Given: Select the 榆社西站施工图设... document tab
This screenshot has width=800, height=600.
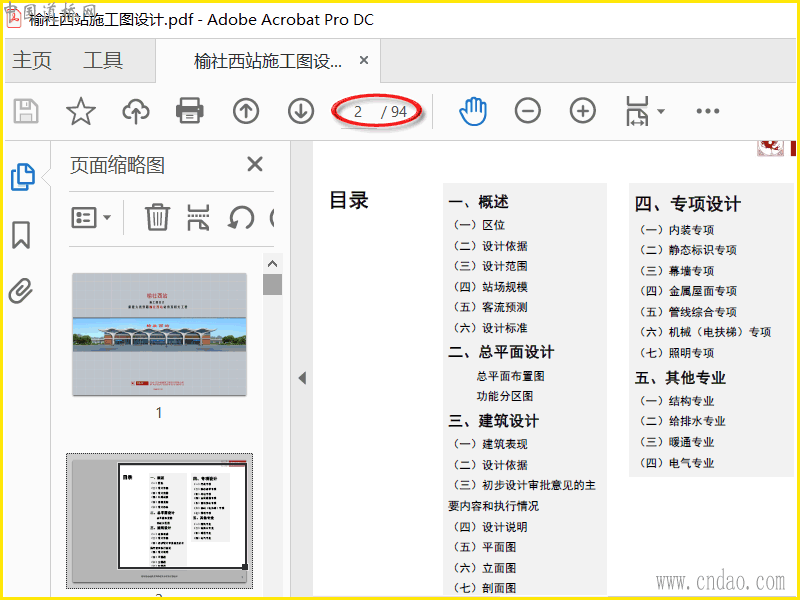Looking at the screenshot, I should pos(268,61).
